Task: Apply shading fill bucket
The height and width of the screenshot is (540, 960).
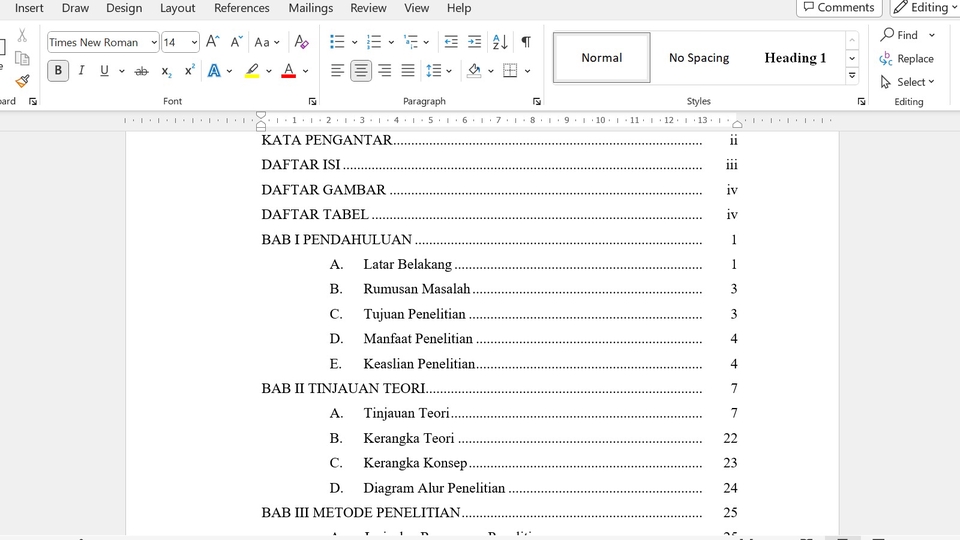Action: tap(474, 70)
